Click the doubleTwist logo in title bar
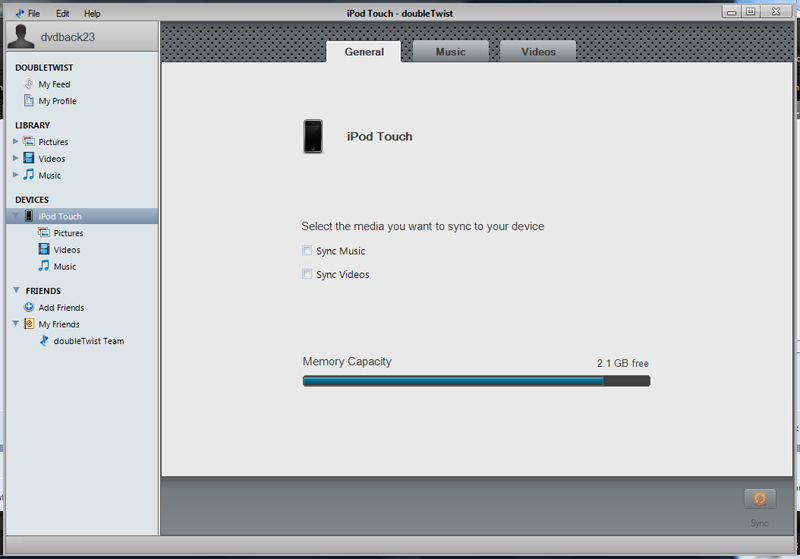Image resolution: width=800 pixels, height=559 pixels. coord(20,13)
